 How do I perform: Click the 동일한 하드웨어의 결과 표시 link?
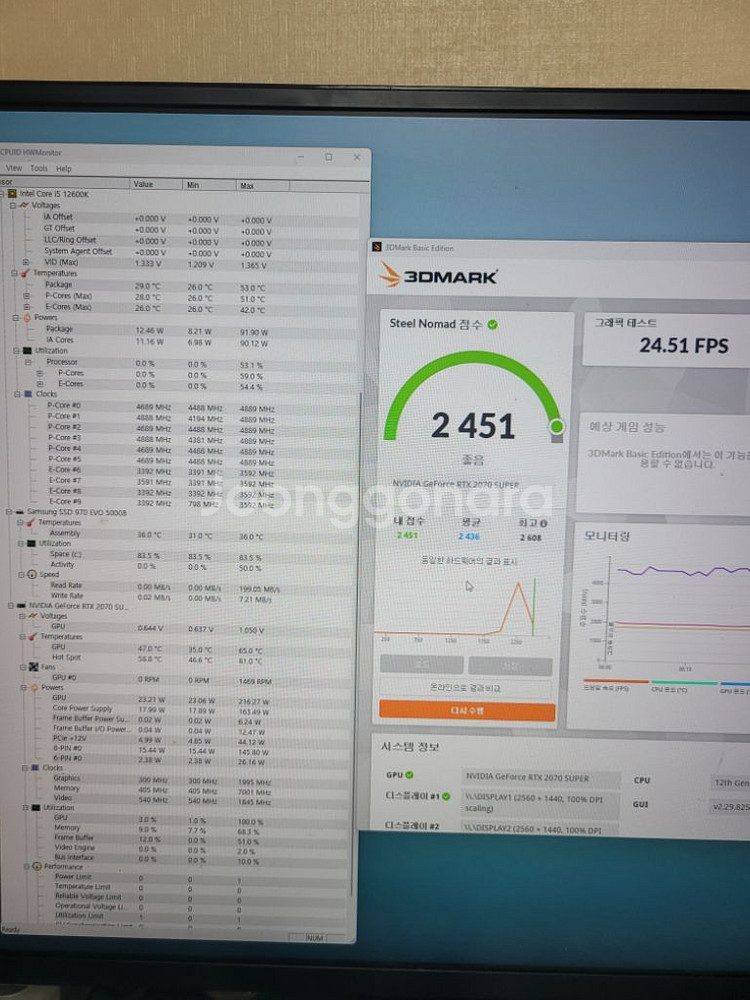pos(469,561)
